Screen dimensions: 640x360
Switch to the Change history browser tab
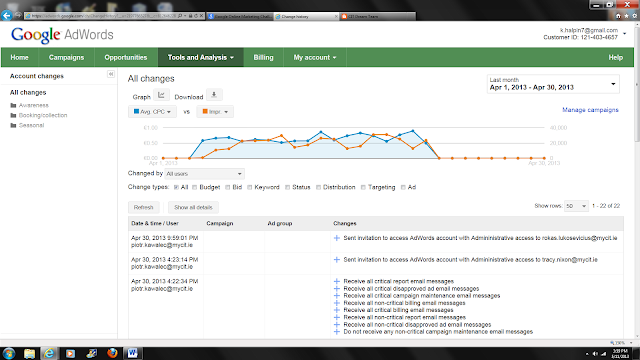point(306,16)
